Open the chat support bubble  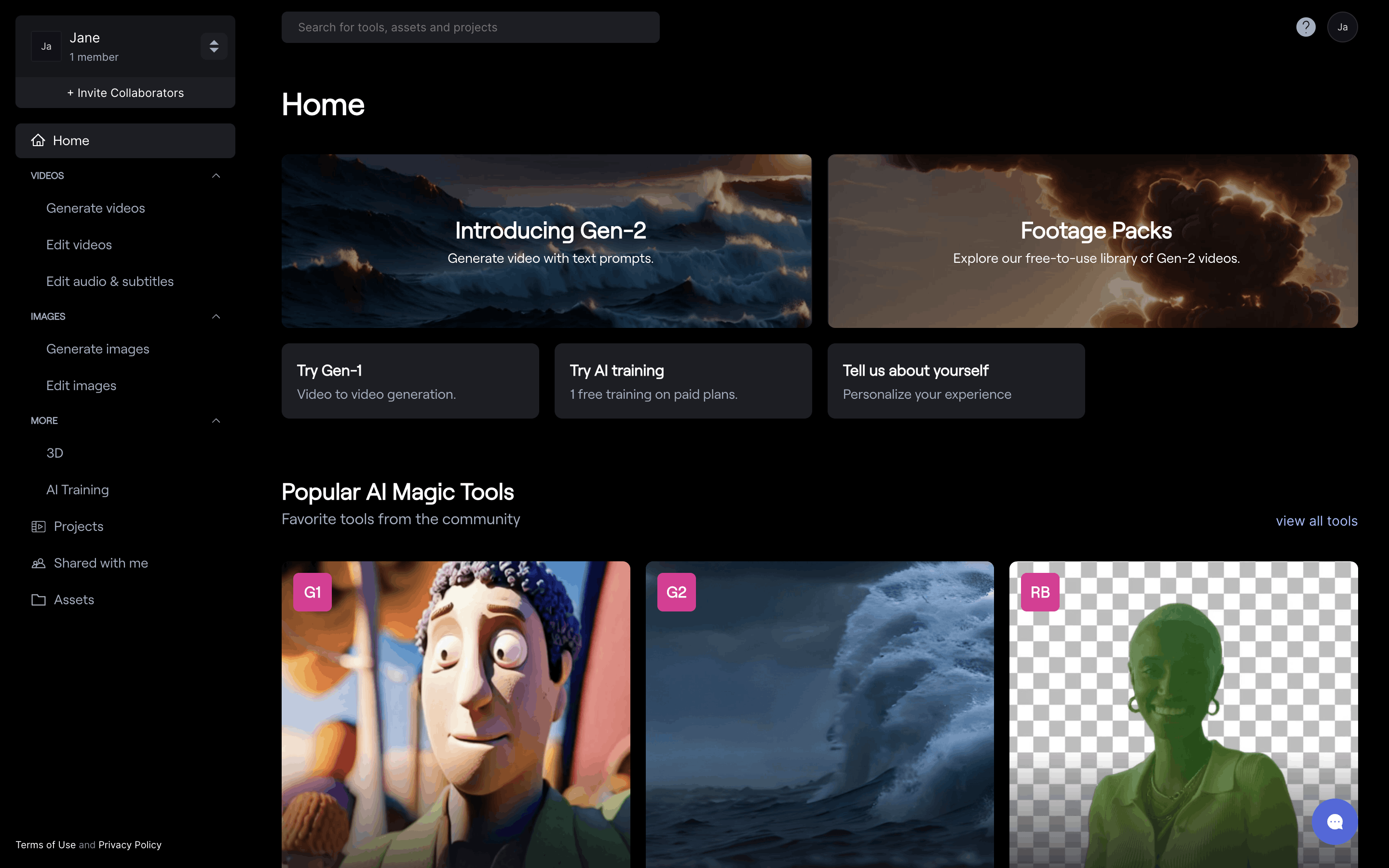pos(1335,822)
